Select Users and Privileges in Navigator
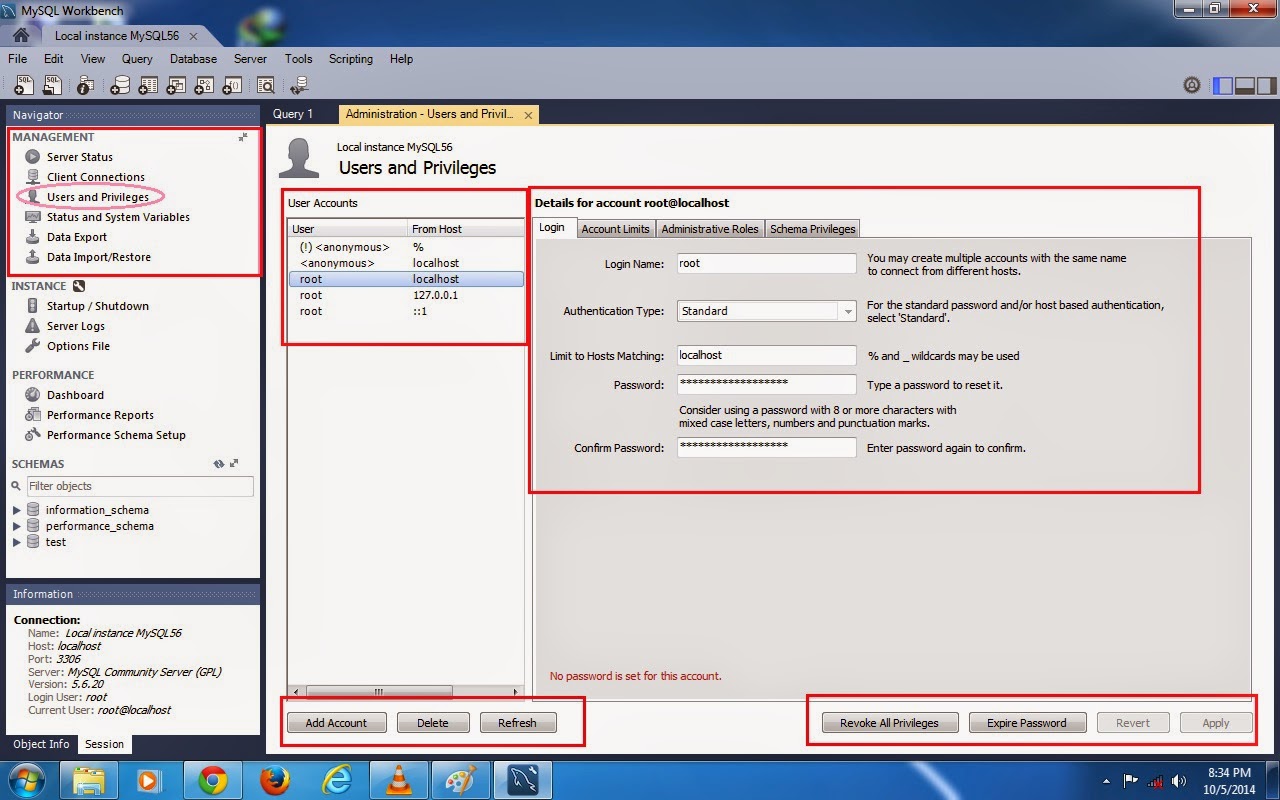 pos(97,197)
